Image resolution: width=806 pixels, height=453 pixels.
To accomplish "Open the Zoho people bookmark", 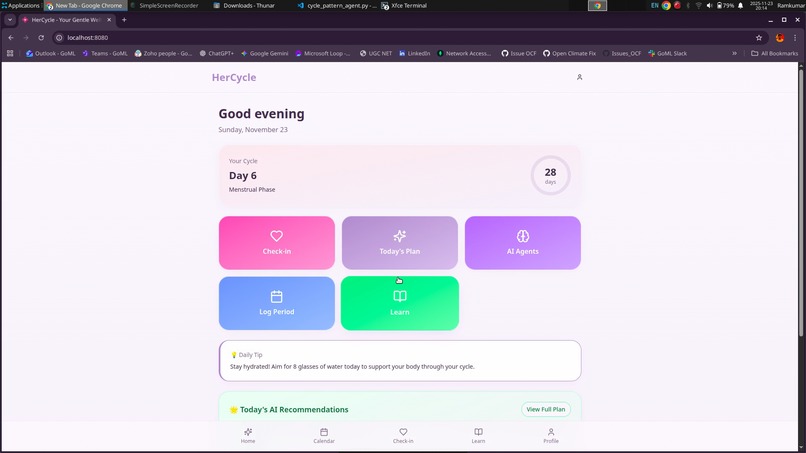I will point(163,53).
